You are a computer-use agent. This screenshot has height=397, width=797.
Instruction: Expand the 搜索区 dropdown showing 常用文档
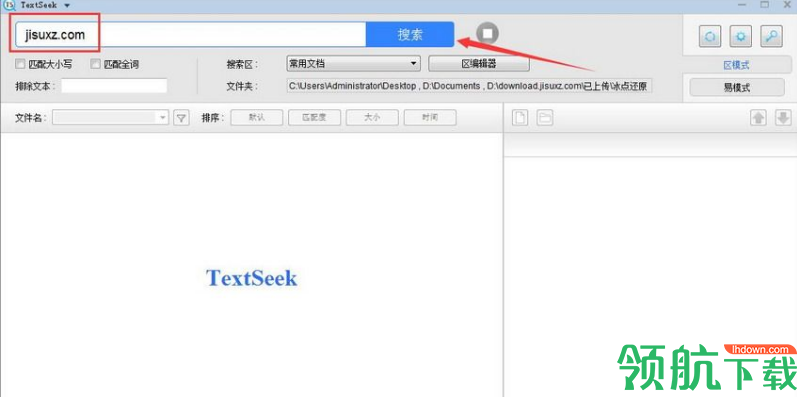pyautogui.click(x=353, y=64)
